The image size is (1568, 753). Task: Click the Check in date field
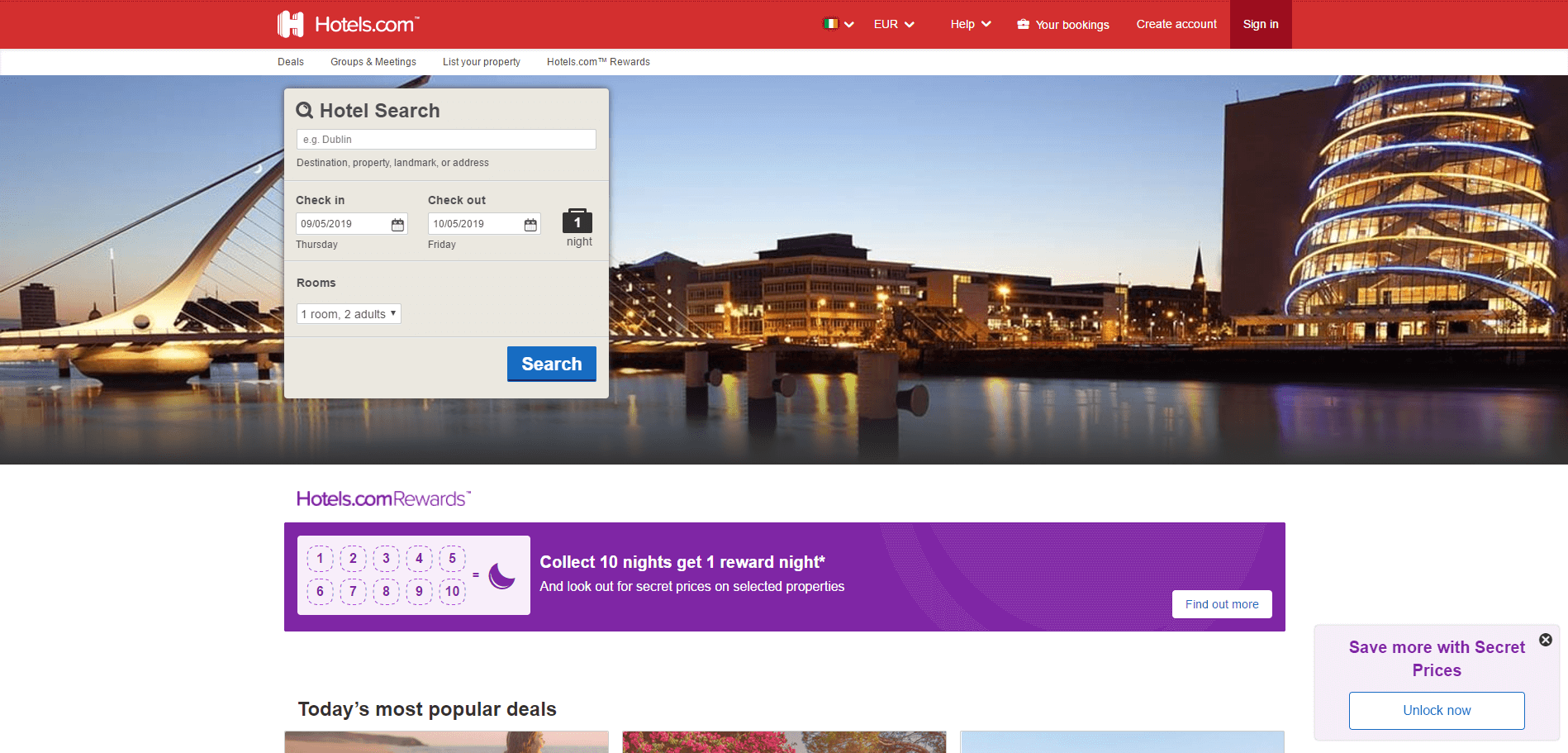coord(352,224)
